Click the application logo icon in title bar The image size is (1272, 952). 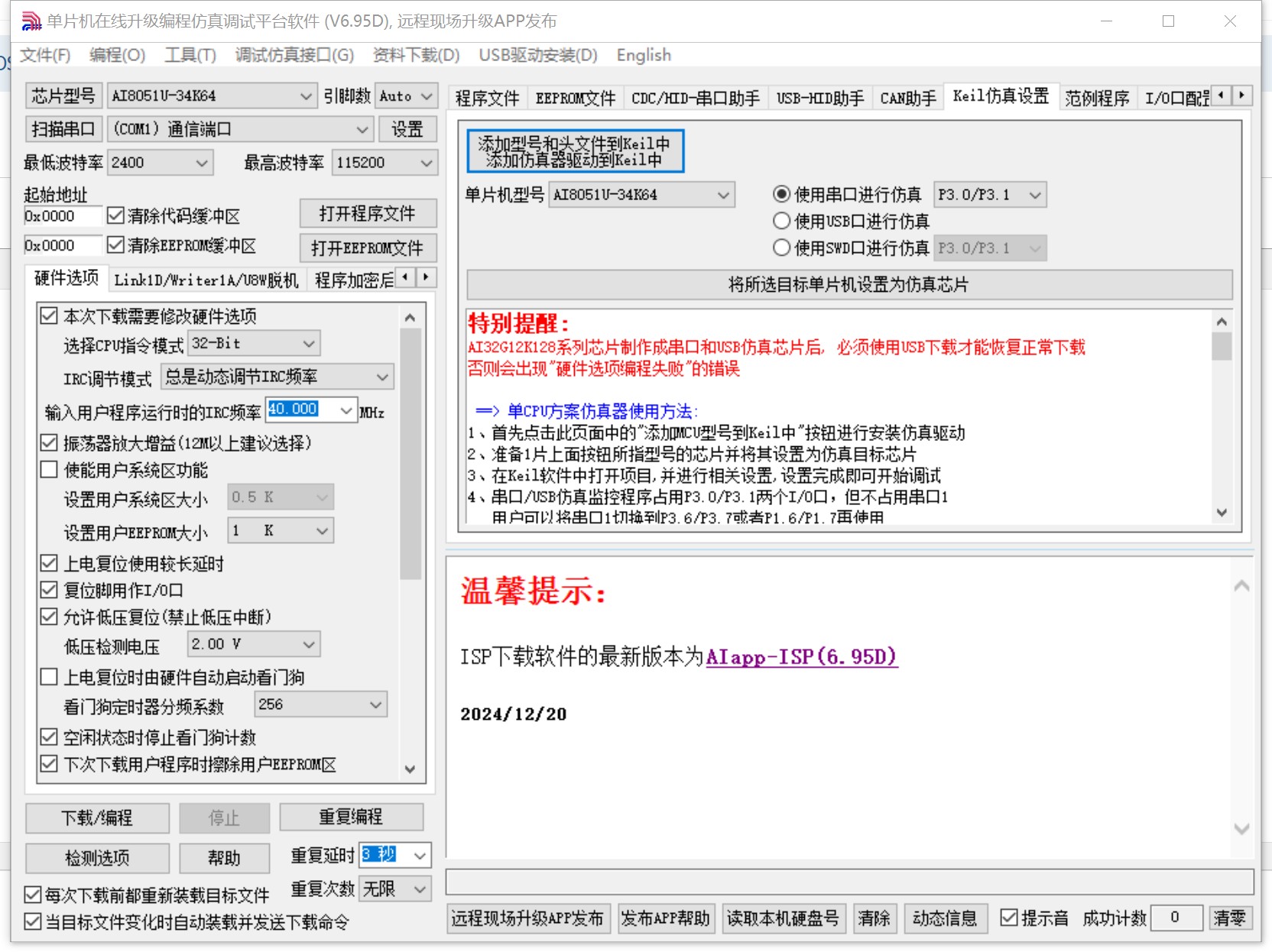click(31, 21)
